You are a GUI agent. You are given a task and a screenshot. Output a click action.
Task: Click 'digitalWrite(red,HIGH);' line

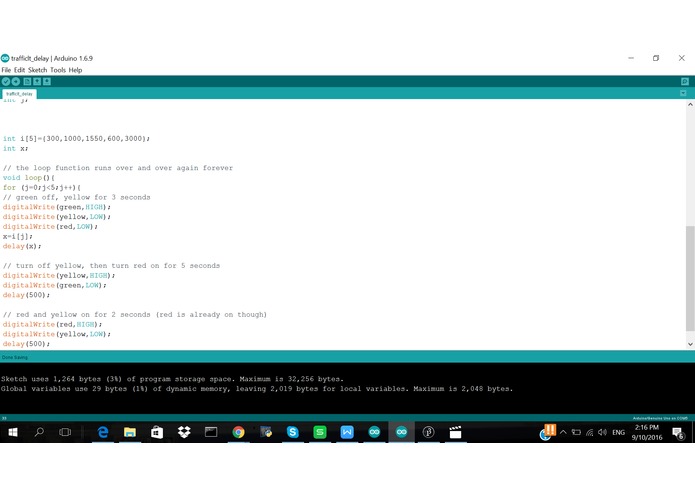point(52,324)
